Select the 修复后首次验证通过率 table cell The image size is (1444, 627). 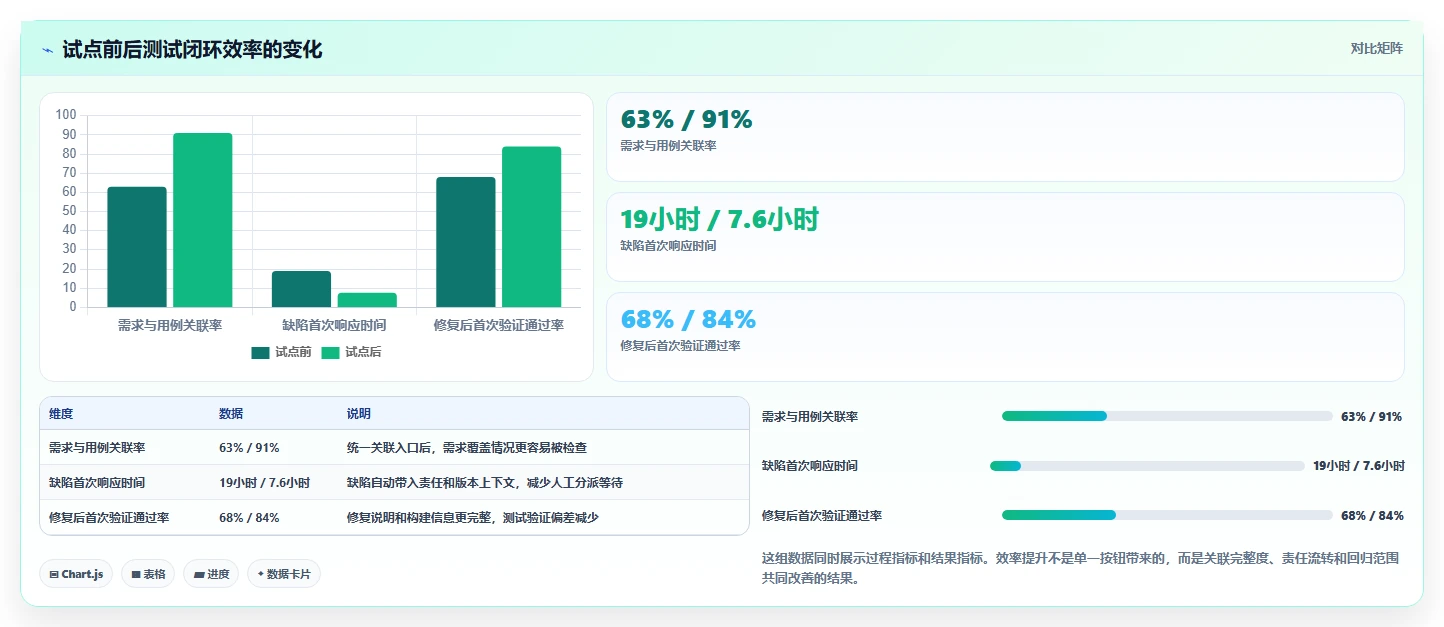124,517
